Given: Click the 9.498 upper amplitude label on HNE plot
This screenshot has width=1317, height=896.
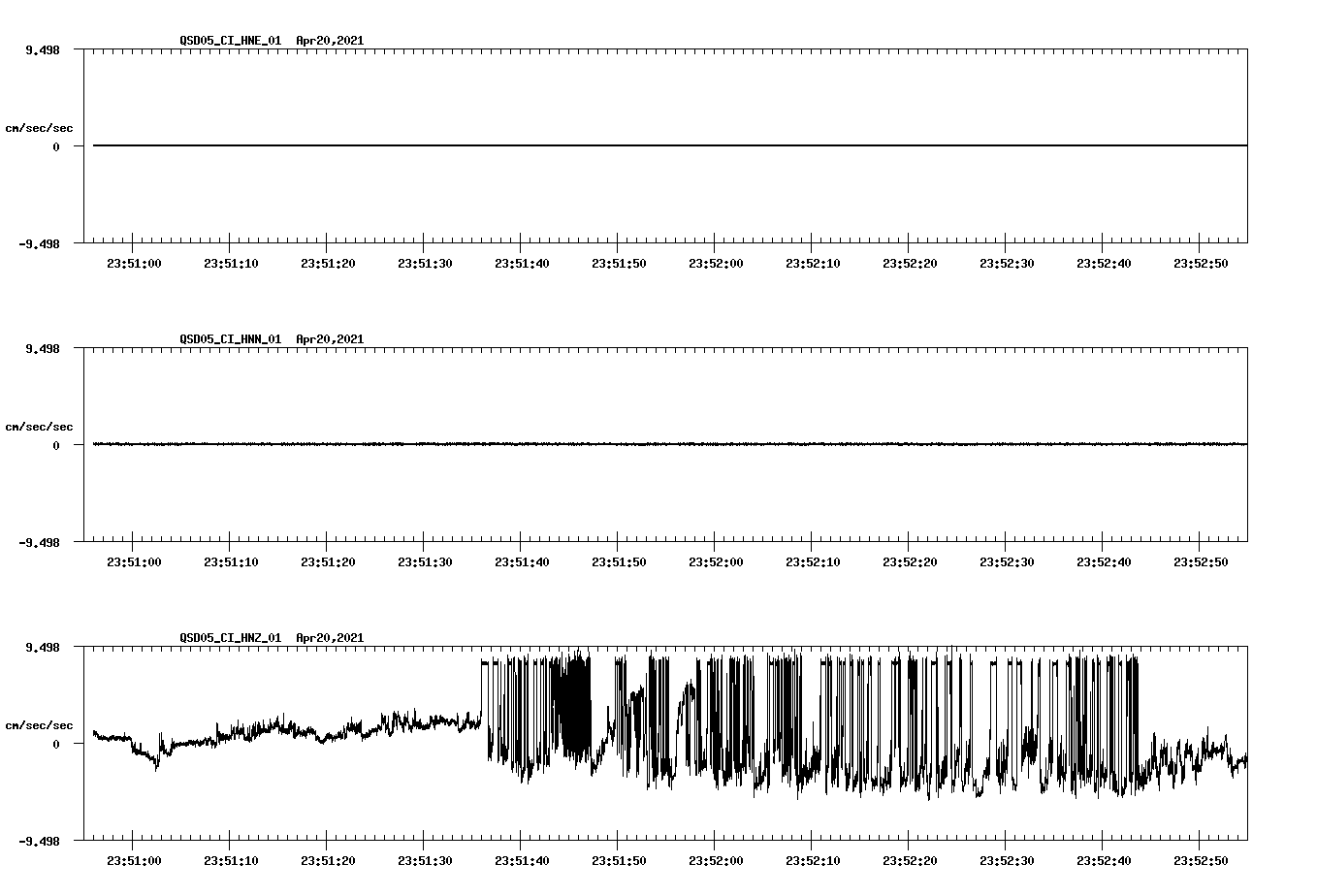Looking at the screenshot, I should [43, 48].
